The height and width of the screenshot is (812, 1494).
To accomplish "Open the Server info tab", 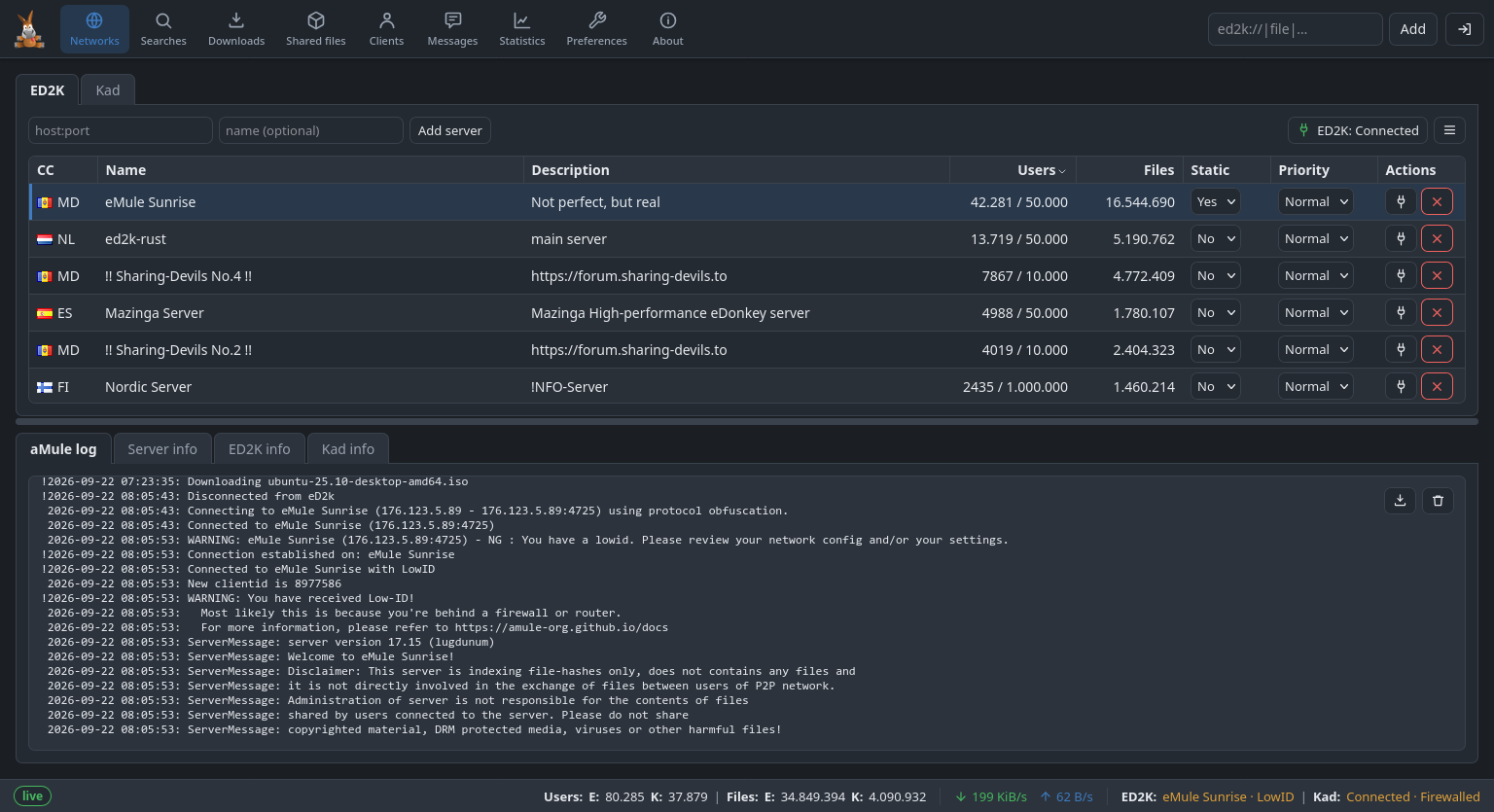I will point(162,449).
